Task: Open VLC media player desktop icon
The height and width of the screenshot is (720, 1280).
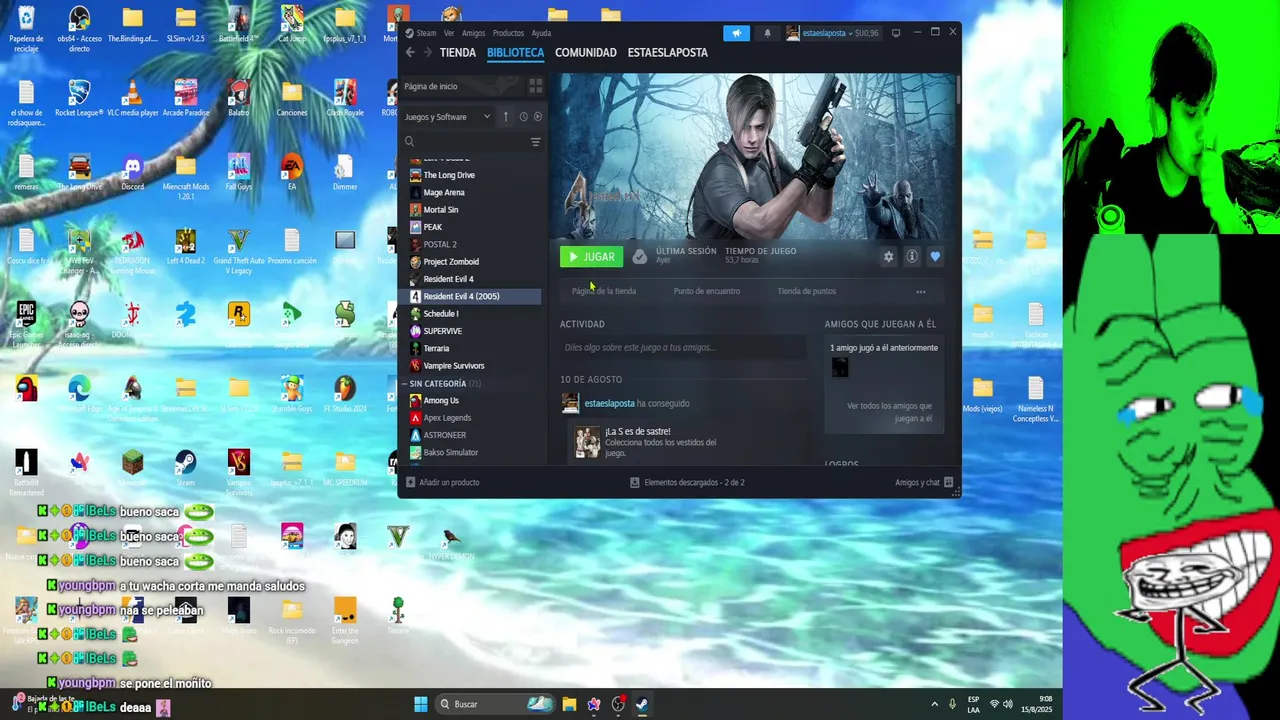Action: coord(132,98)
